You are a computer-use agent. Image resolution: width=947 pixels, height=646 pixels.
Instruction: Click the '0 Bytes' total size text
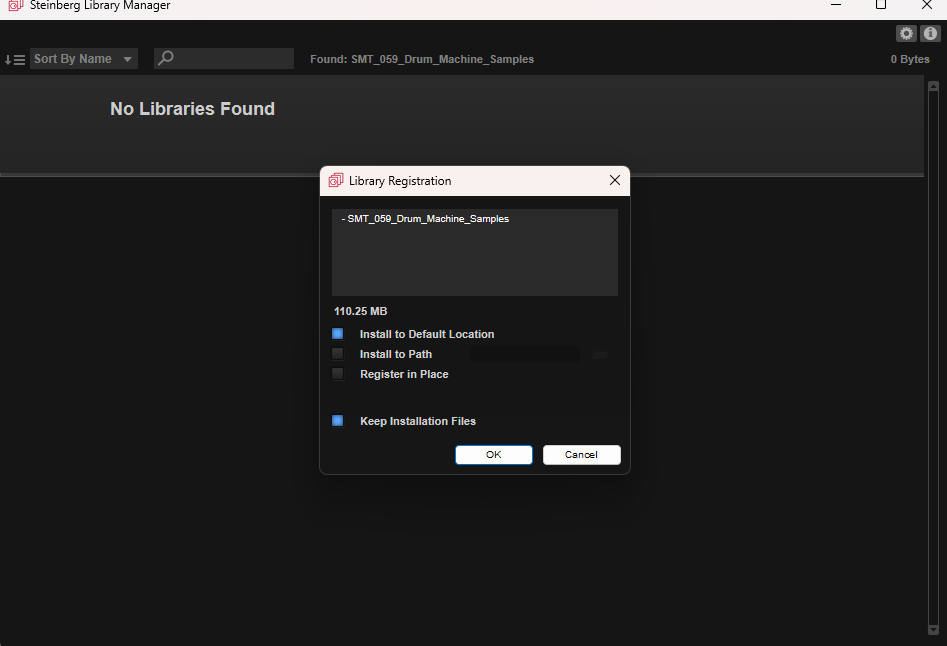(910, 59)
